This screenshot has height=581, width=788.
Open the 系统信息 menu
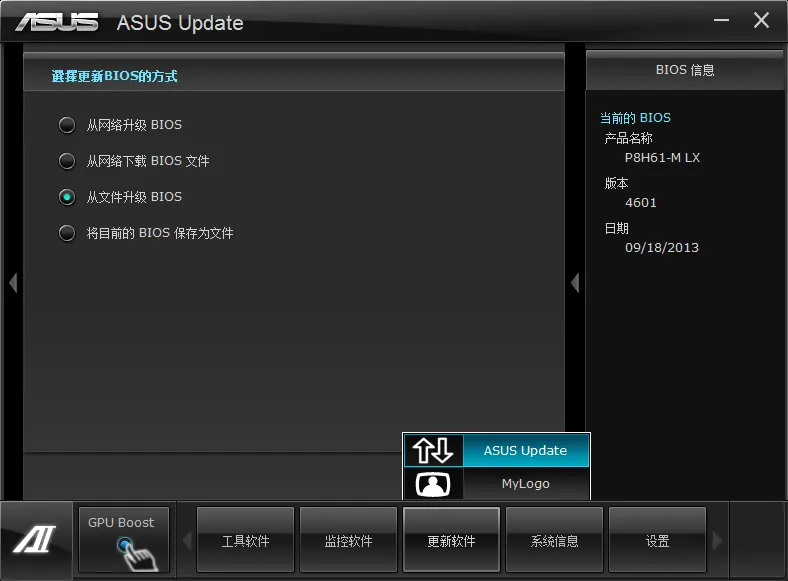point(554,540)
